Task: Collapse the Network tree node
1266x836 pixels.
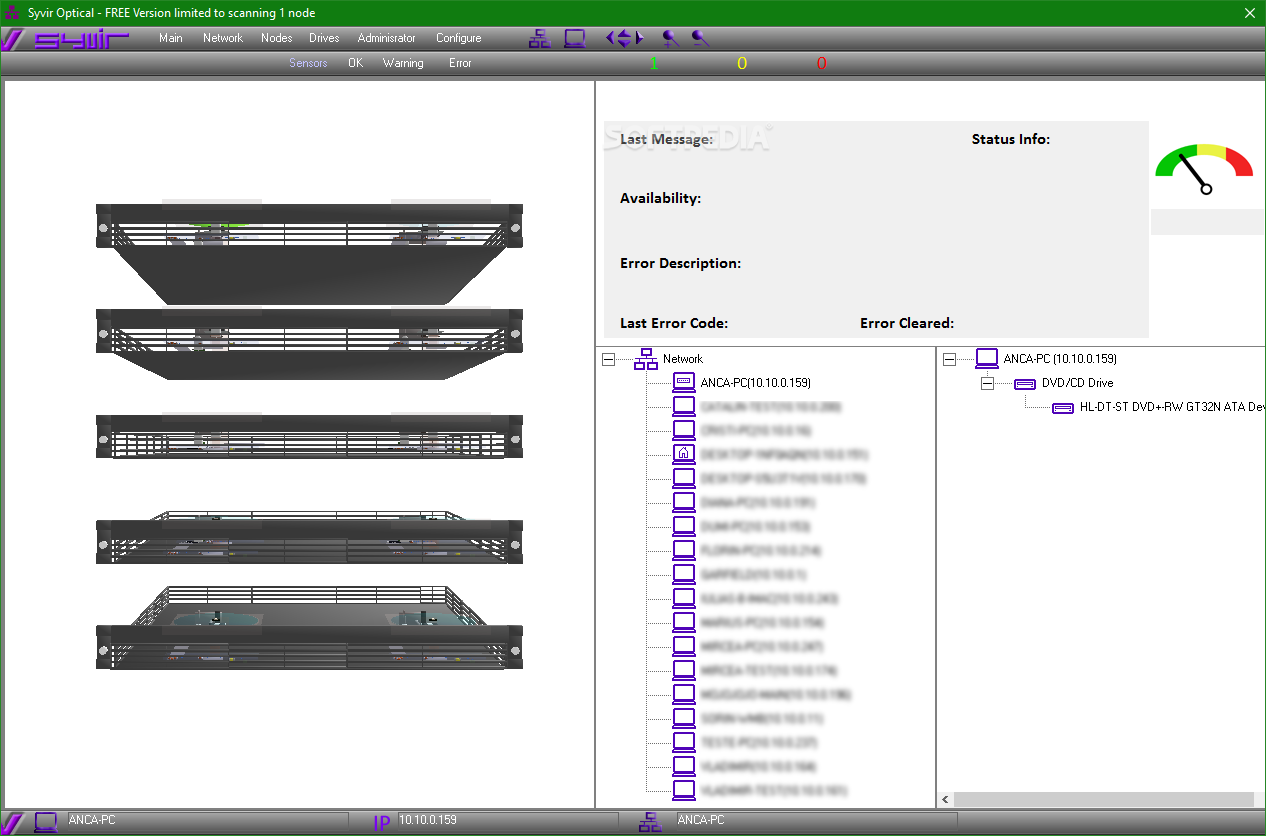Action: (609, 359)
